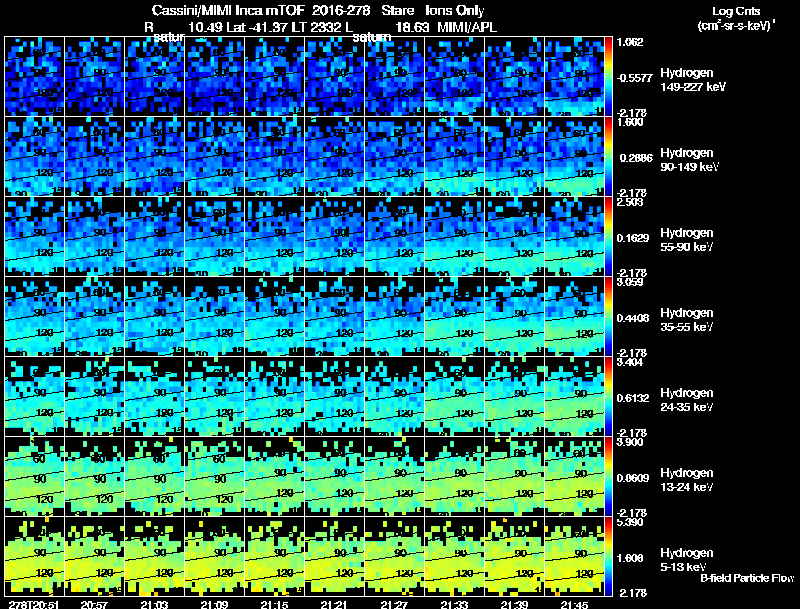Click the 'Log Cnts' units heading

736,11
